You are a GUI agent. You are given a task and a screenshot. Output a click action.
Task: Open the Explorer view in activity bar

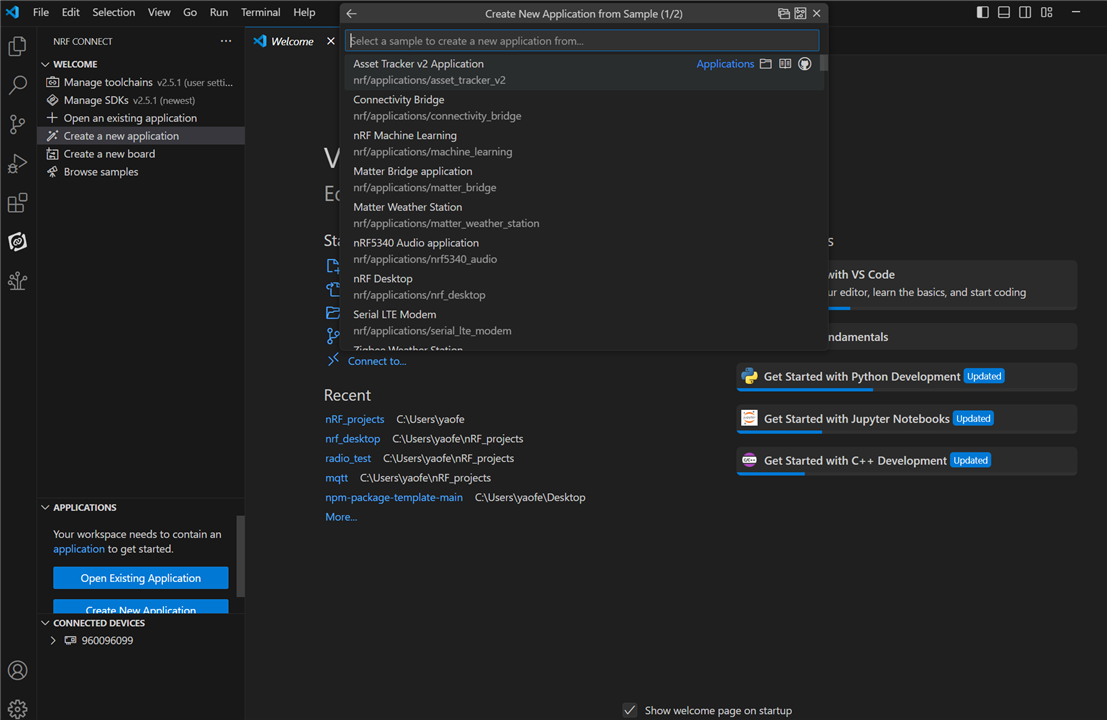pyautogui.click(x=18, y=47)
